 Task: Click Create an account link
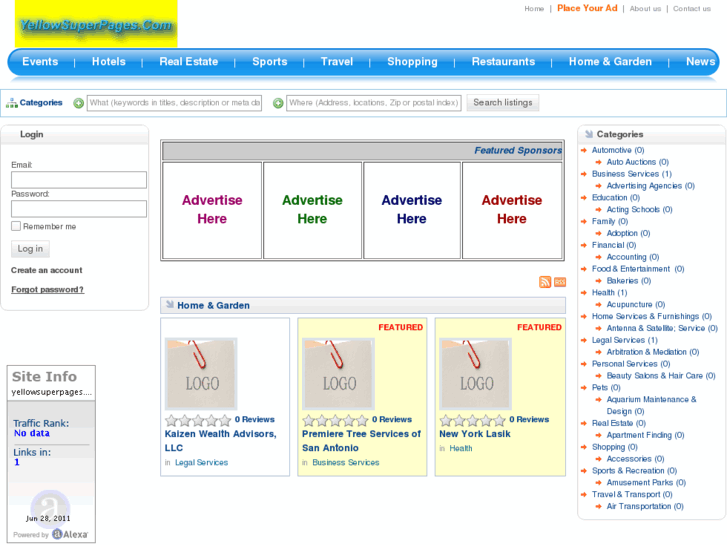pyautogui.click(x=46, y=270)
